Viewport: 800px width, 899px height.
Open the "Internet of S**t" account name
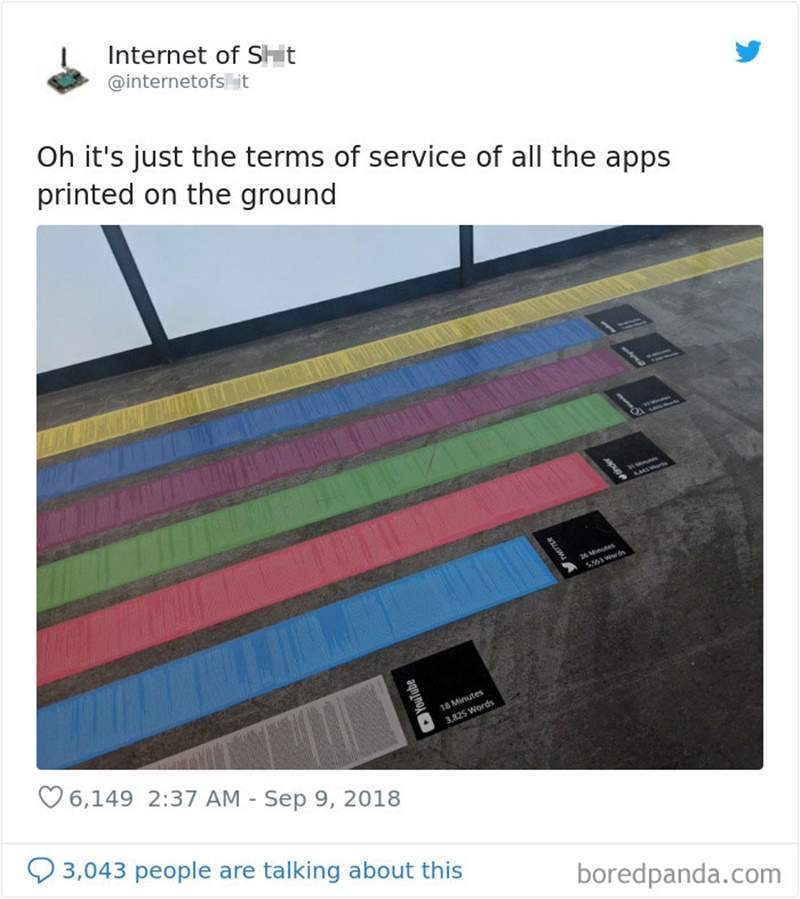point(200,56)
